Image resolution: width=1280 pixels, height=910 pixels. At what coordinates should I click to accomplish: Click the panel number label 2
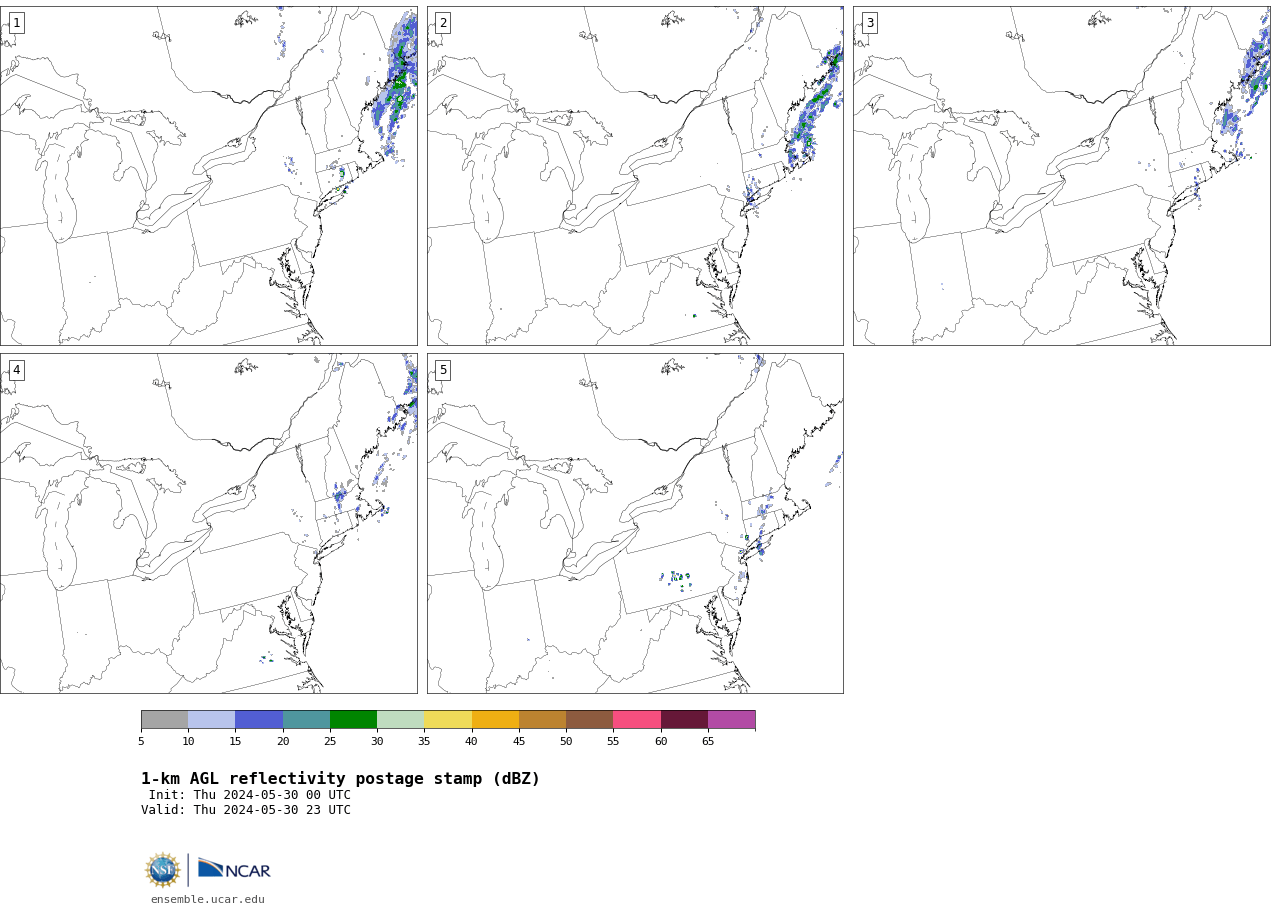pos(443,23)
